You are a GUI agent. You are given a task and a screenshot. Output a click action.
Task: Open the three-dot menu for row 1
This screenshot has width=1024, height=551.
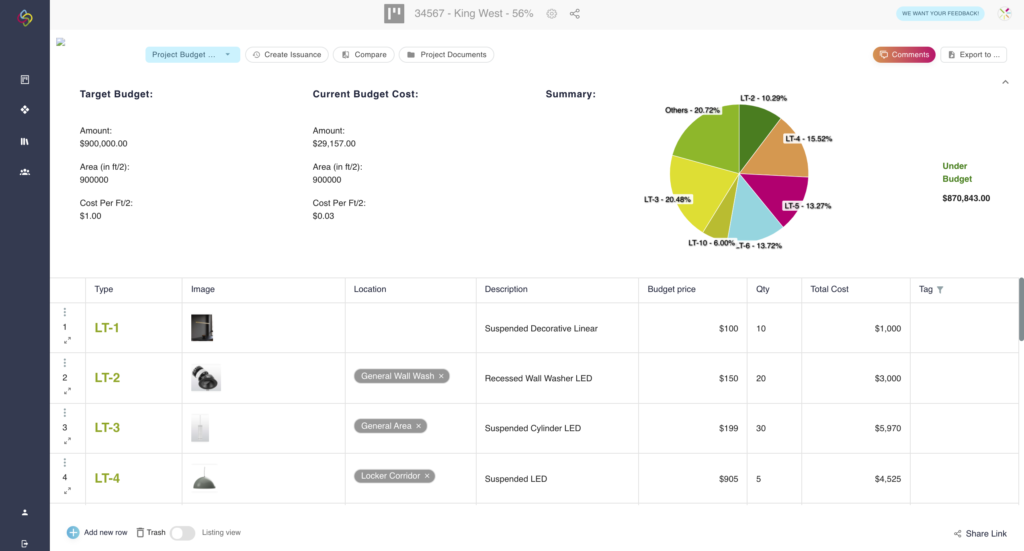(65, 313)
